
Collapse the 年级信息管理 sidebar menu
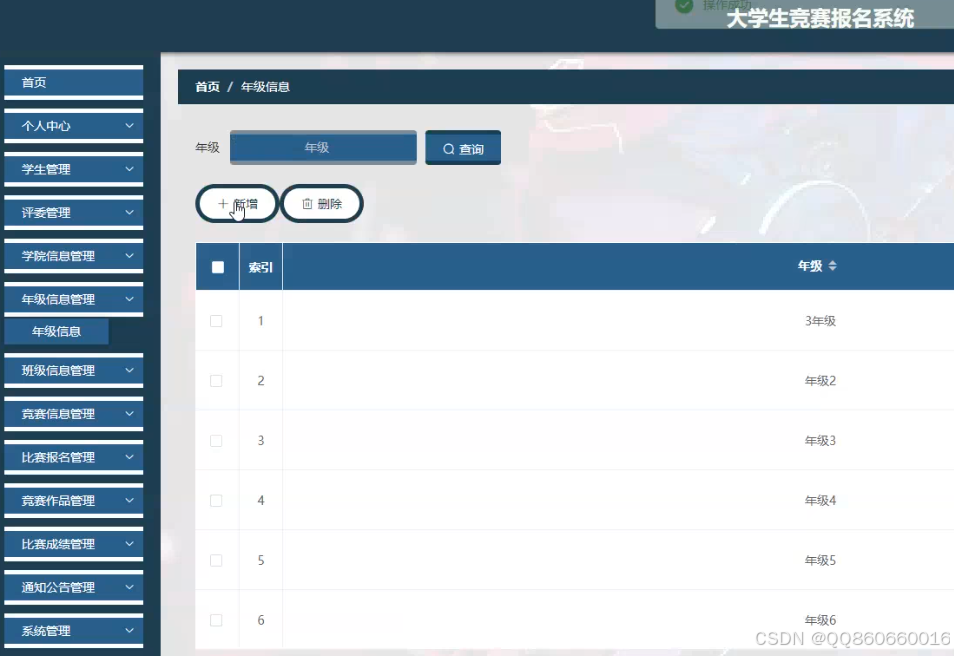pos(73,298)
